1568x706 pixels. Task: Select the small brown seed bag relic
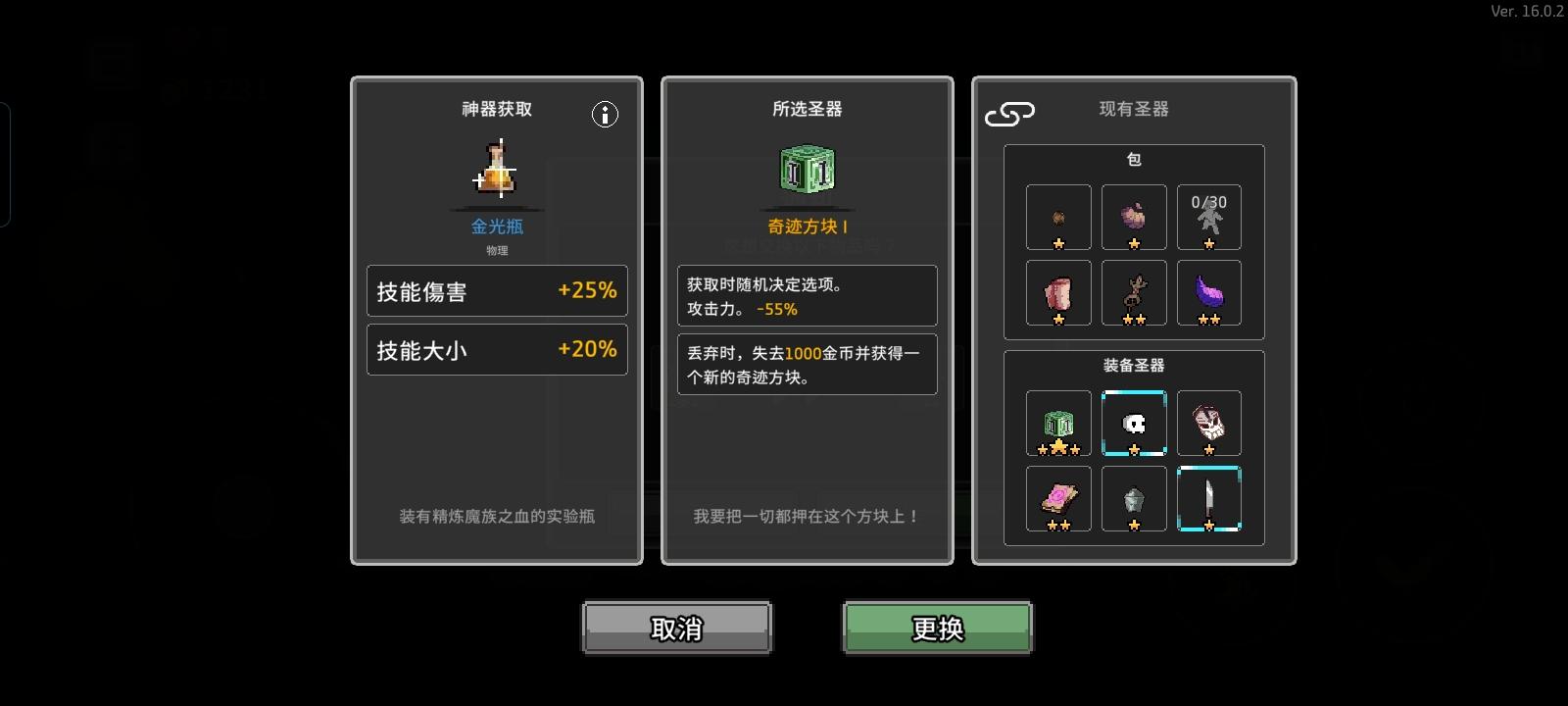coord(1058,217)
